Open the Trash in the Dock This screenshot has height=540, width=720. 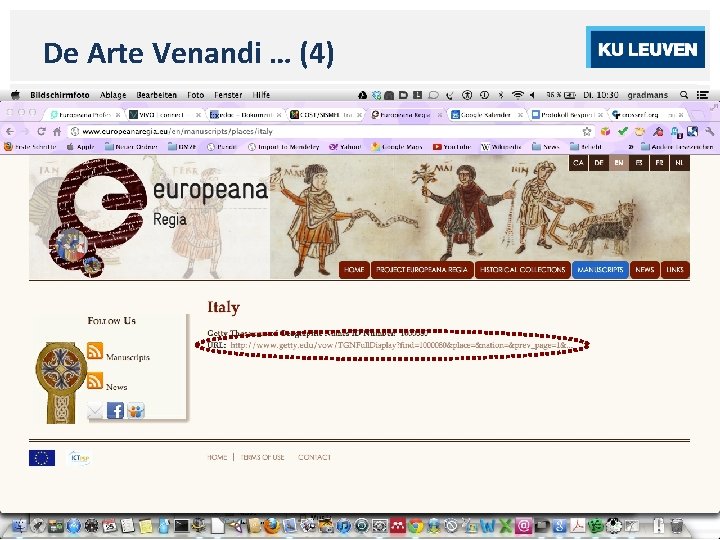click(x=676, y=525)
